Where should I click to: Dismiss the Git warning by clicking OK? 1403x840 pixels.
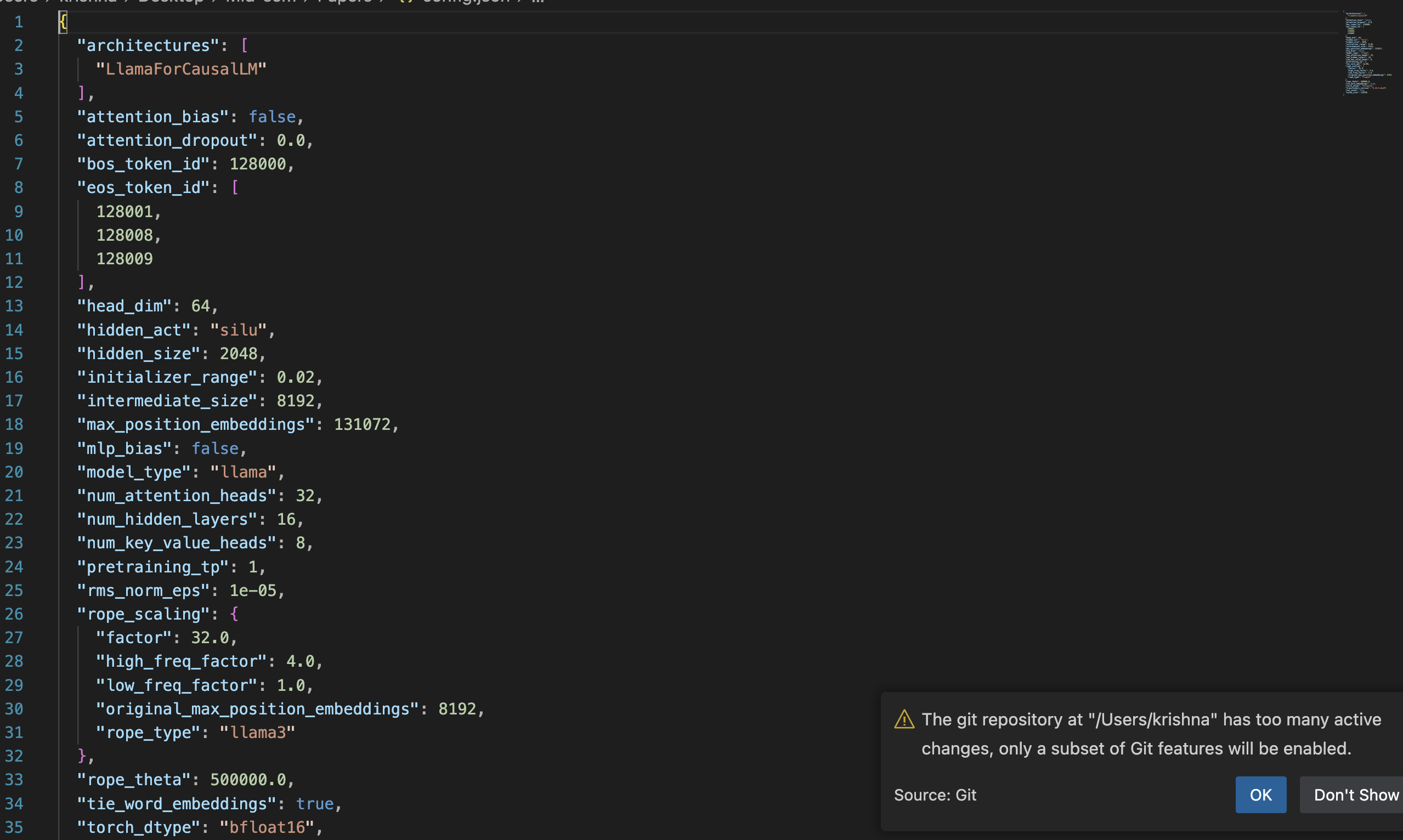1260,794
